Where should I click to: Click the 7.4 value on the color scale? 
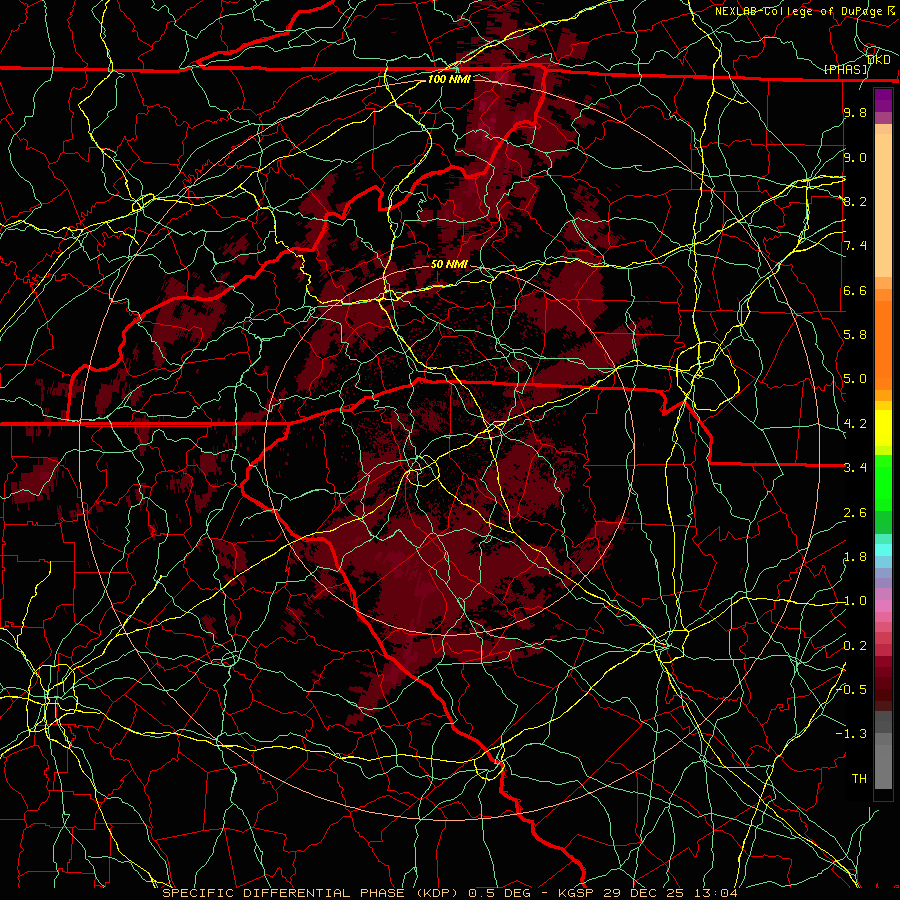click(855, 246)
